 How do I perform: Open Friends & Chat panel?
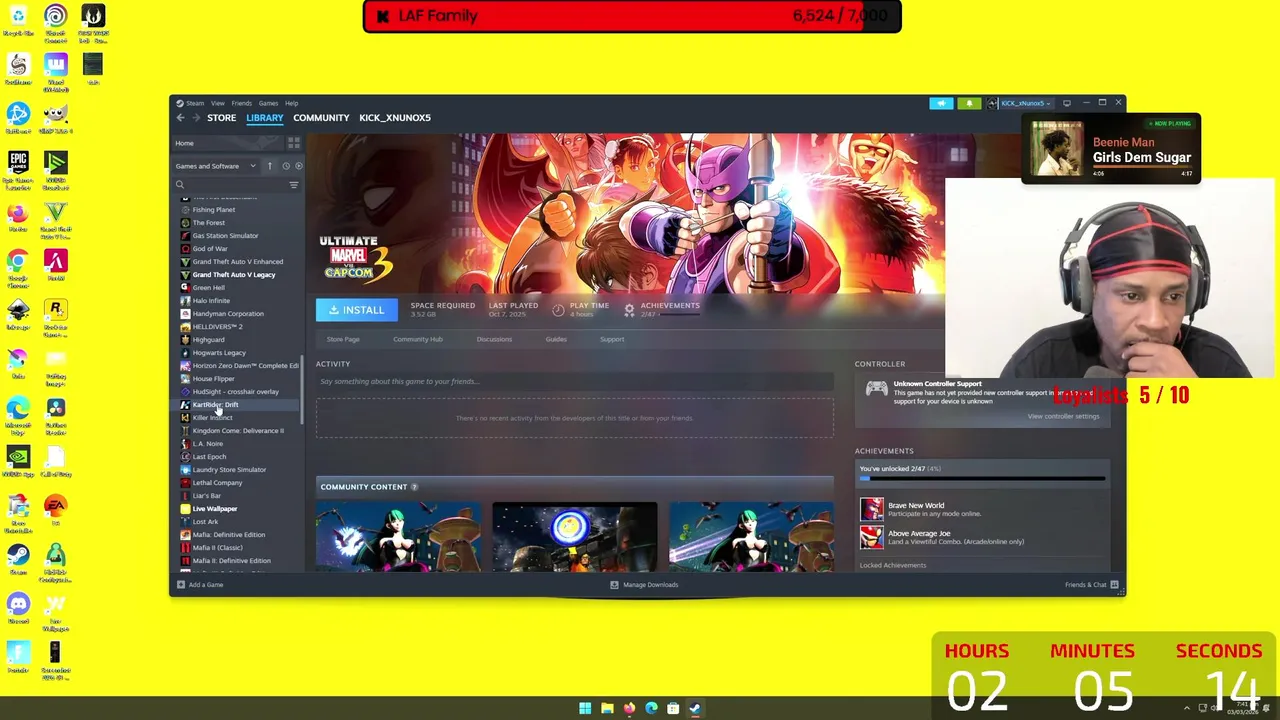(1091, 585)
